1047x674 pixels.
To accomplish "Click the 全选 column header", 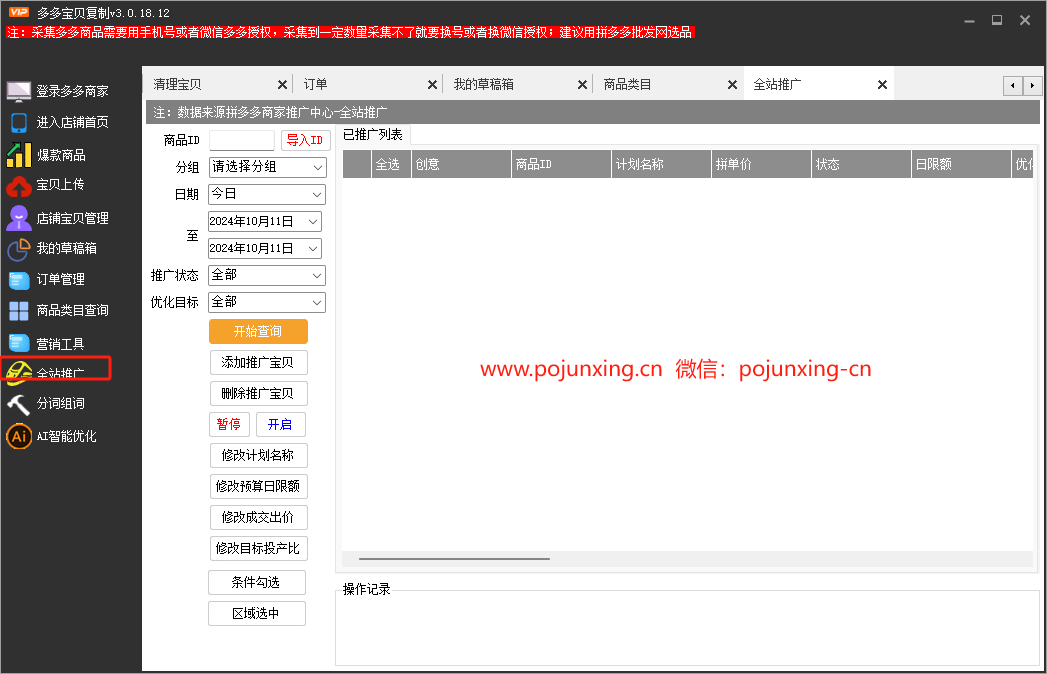I will pyautogui.click(x=391, y=164).
